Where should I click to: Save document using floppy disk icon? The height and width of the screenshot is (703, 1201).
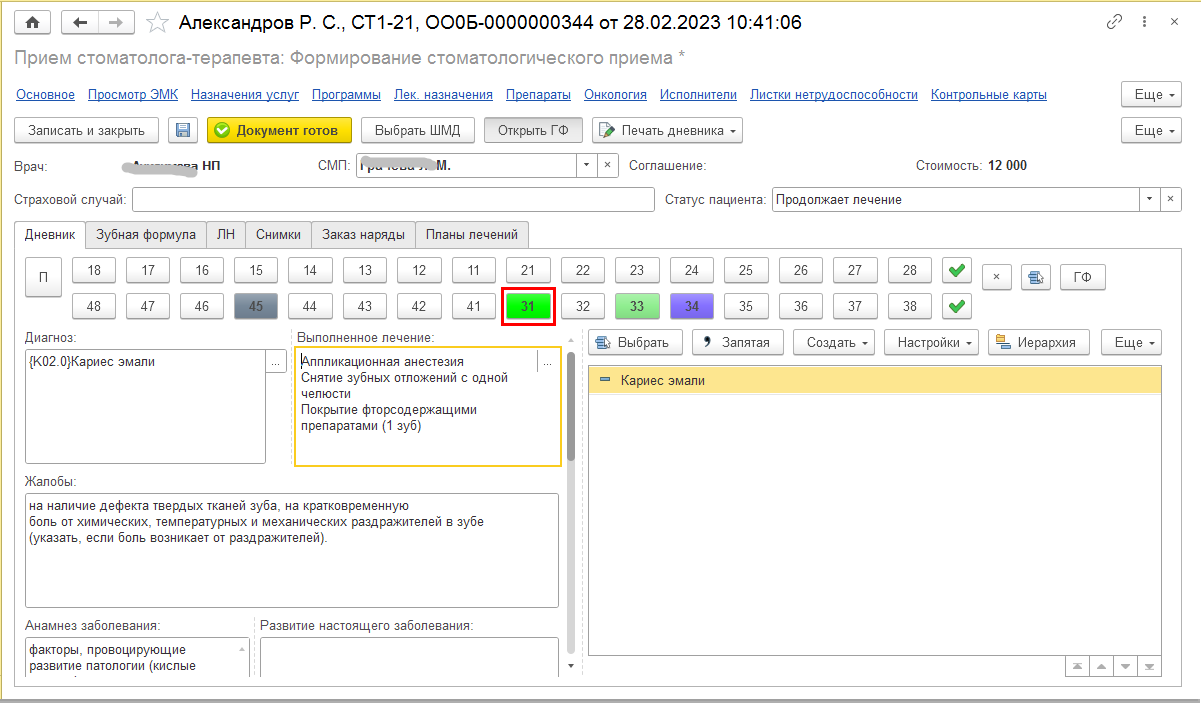coord(182,130)
